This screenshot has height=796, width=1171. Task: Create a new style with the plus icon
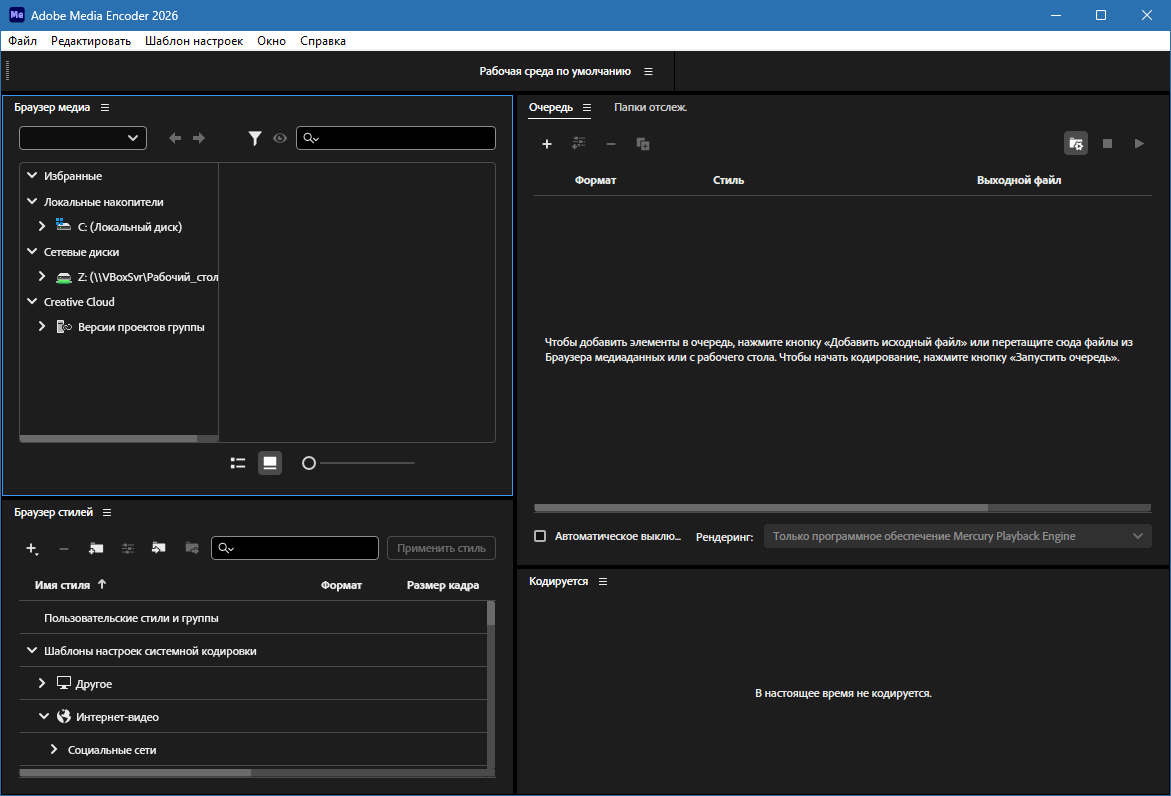pyautogui.click(x=31, y=549)
